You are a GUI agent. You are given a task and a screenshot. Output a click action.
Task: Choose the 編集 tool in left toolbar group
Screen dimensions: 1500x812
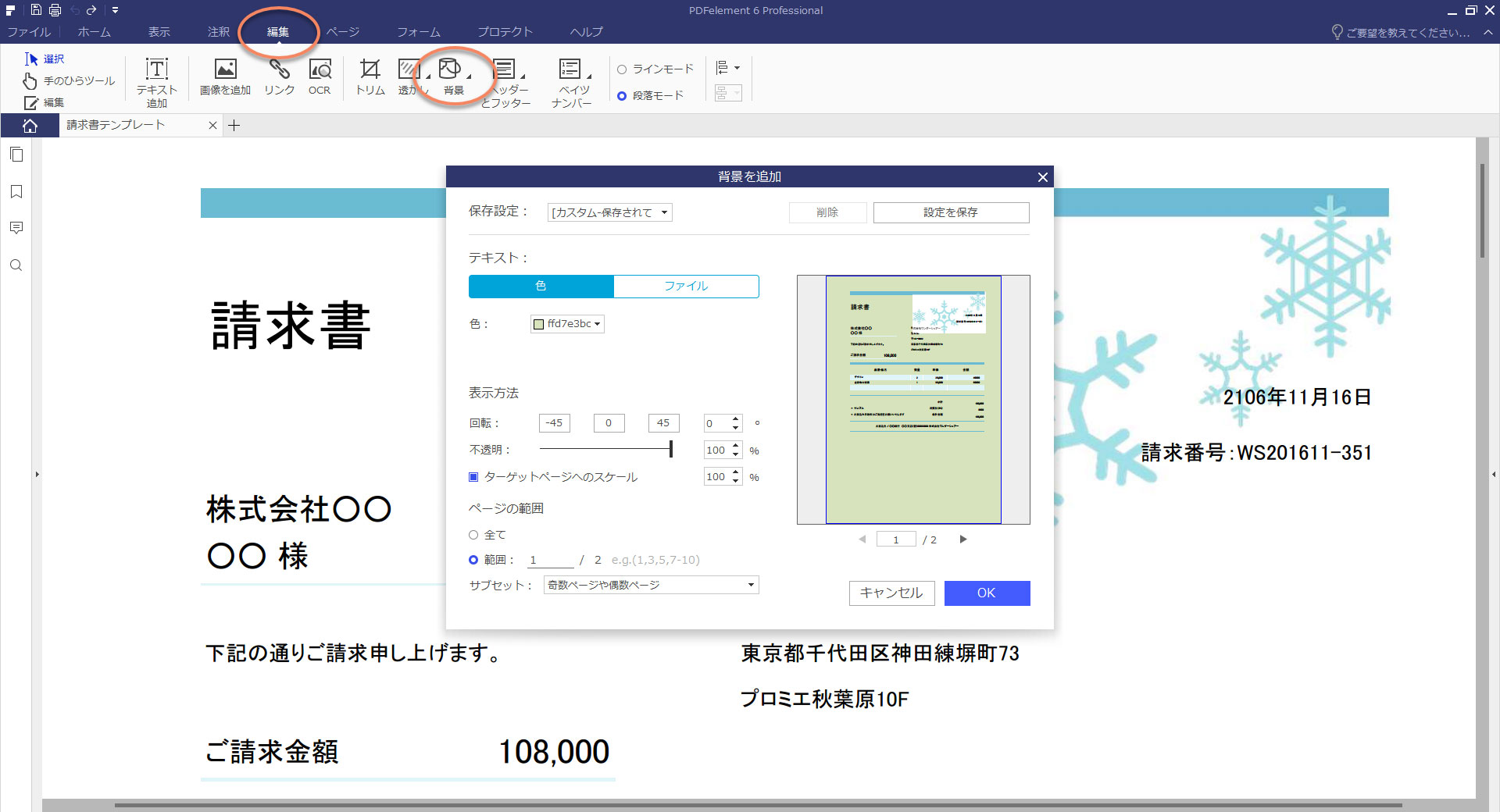click(x=45, y=102)
